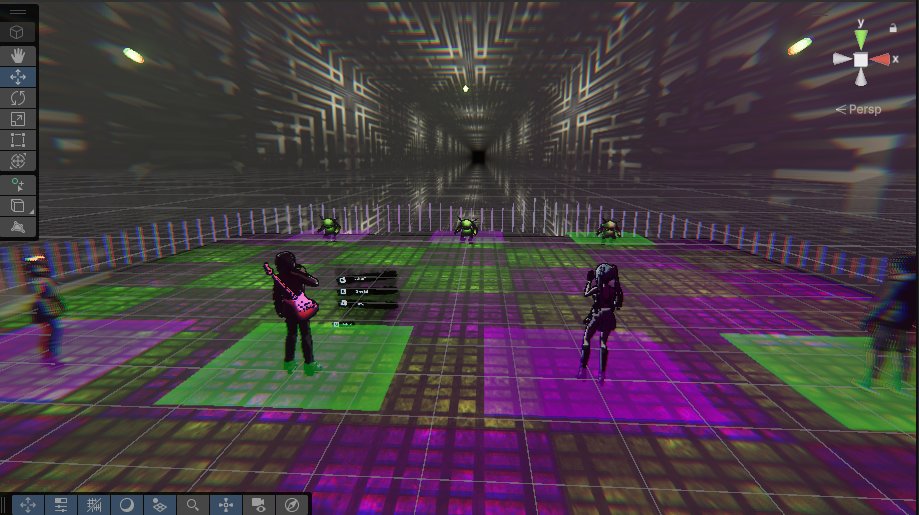919x515 pixels.
Task: Select the purple twin-tail character
Action: point(602,322)
